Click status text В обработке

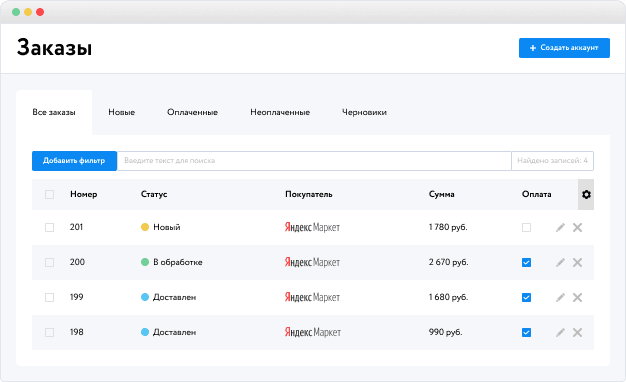click(x=178, y=262)
